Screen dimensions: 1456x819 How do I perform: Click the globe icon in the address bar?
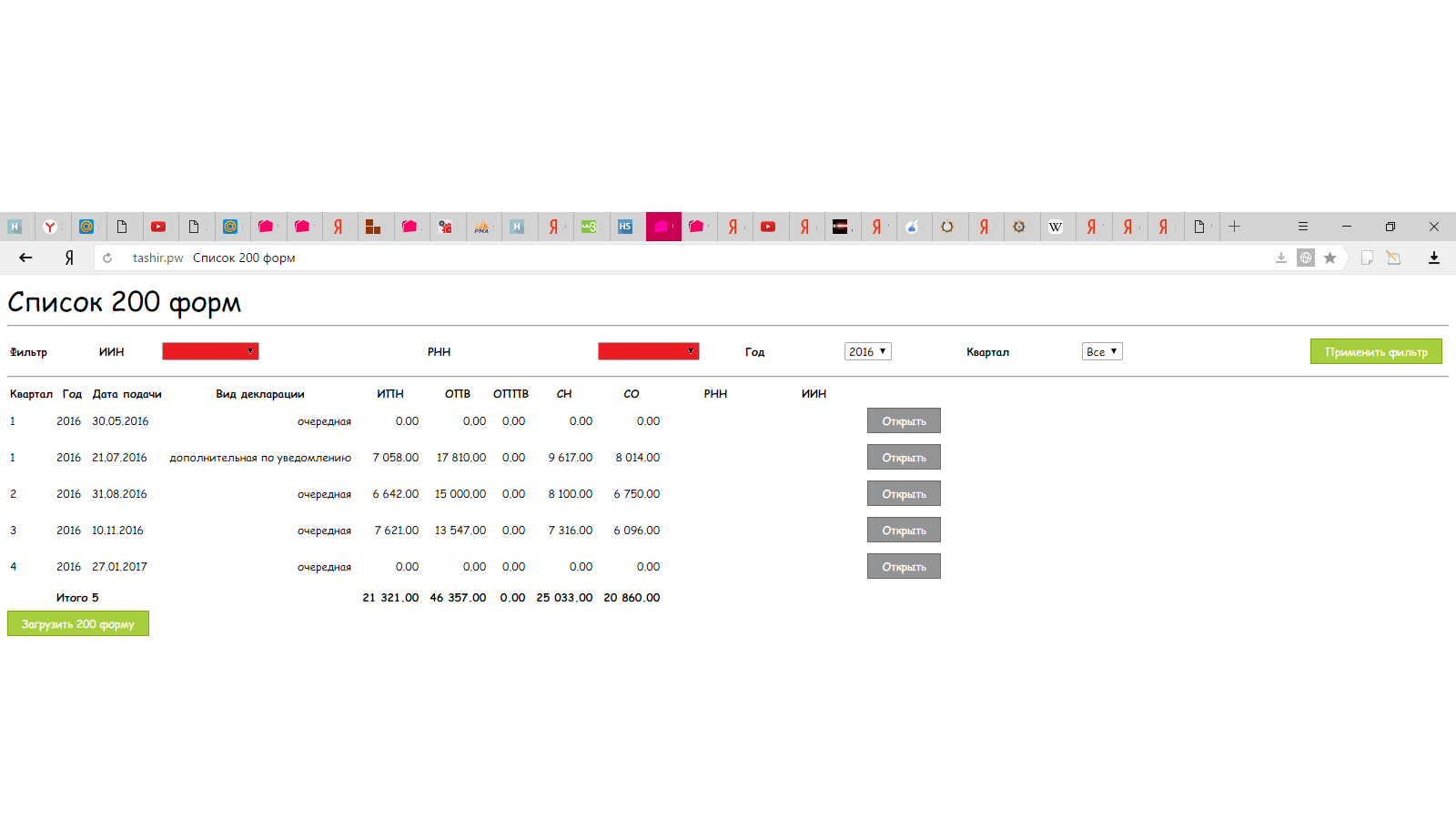click(1306, 258)
